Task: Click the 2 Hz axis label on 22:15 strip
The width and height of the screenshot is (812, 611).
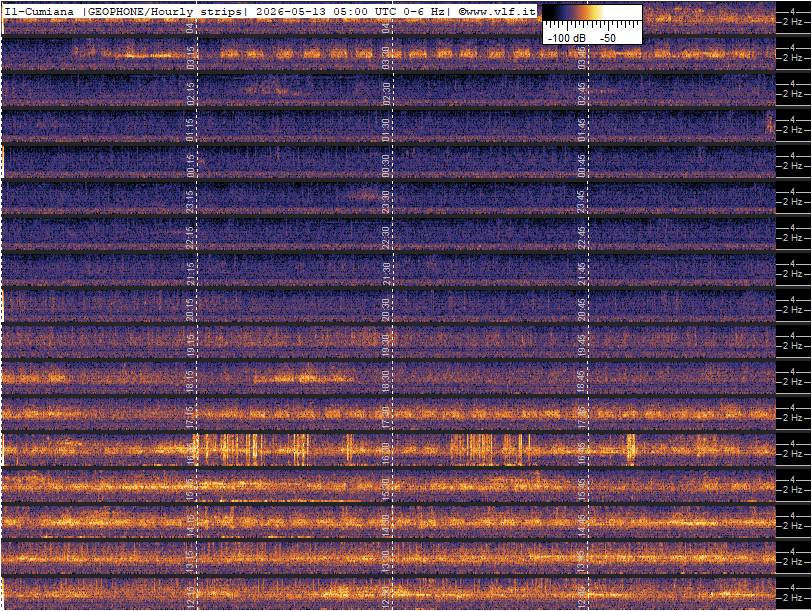Action: click(793, 238)
